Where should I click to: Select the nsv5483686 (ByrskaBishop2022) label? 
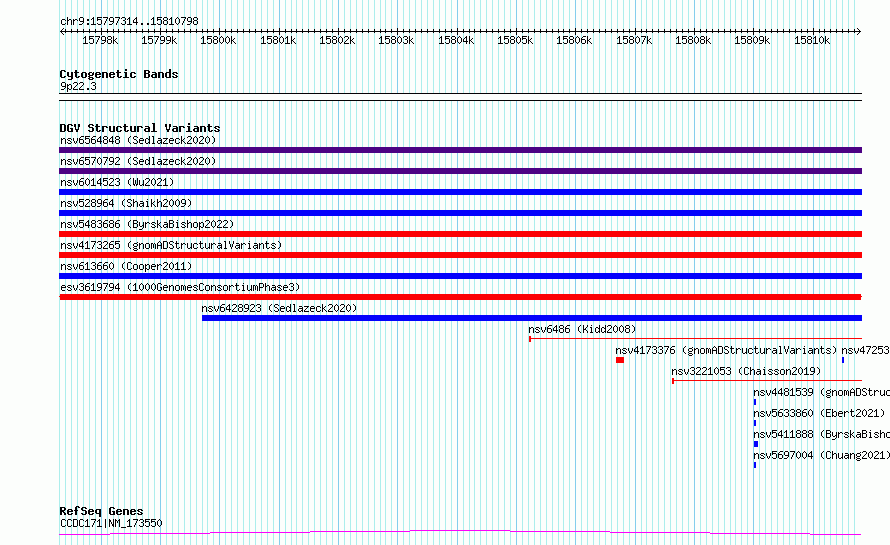point(147,224)
